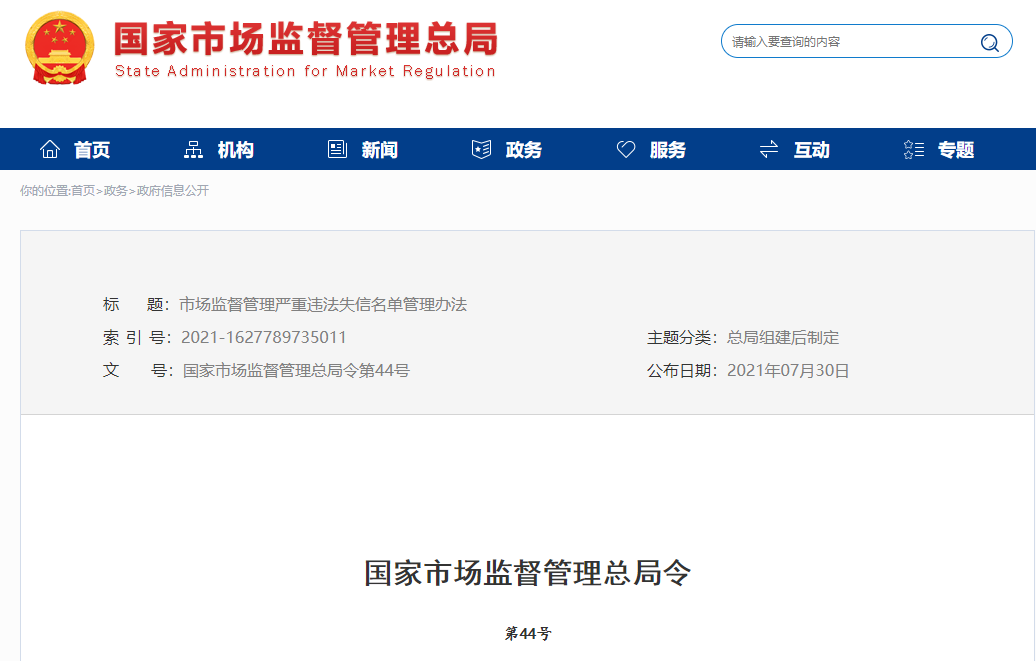Viewport: 1036px width, 661px height.
Task: Click the arrows icon beside 互动
Action: click(769, 150)
